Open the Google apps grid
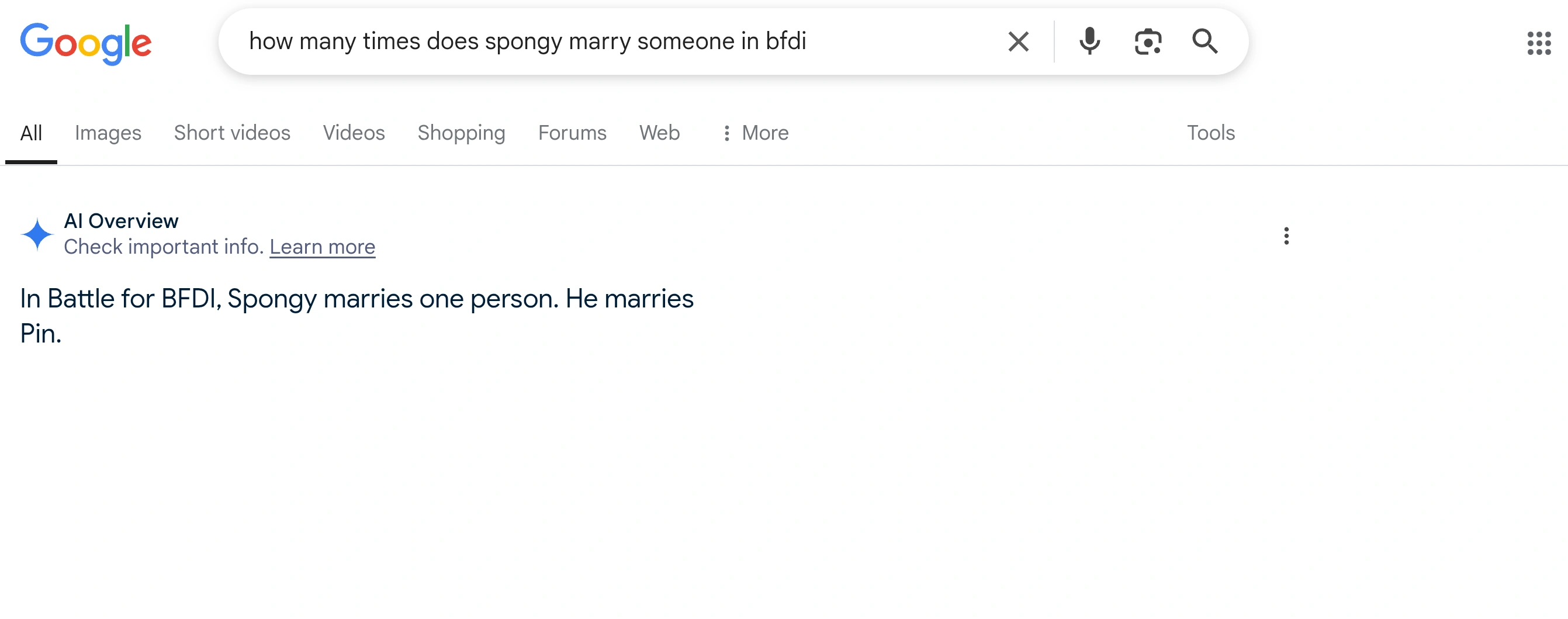This screenshot has height=619, width=1568. coord(1538,43)
